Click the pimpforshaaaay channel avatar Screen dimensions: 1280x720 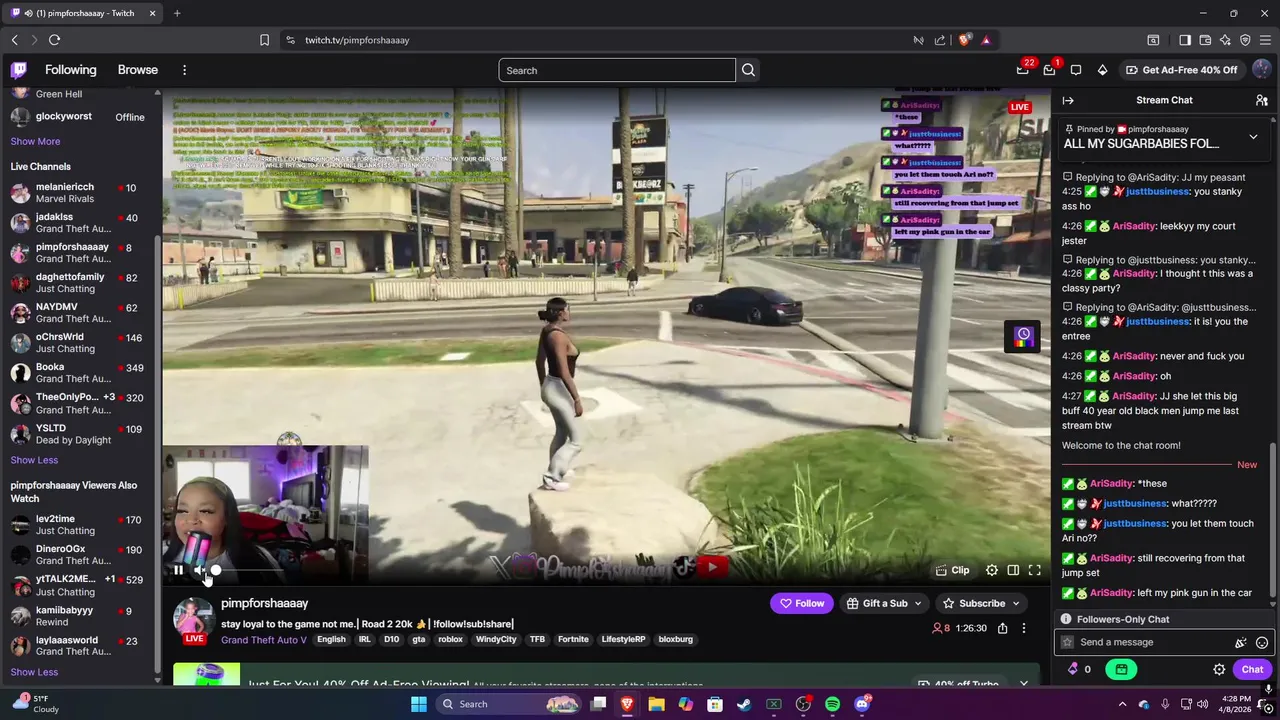pos(193,618)
